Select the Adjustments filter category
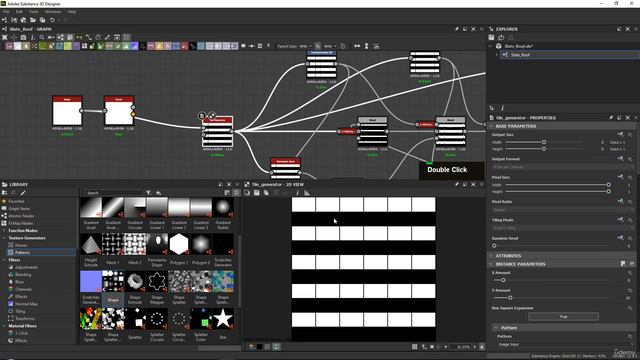640x360 pixels. coord(26,267)
